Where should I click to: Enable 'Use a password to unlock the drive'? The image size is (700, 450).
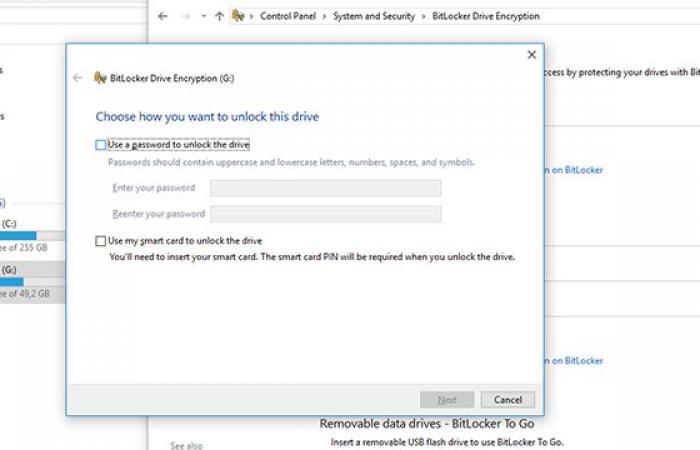pos(100,145)
